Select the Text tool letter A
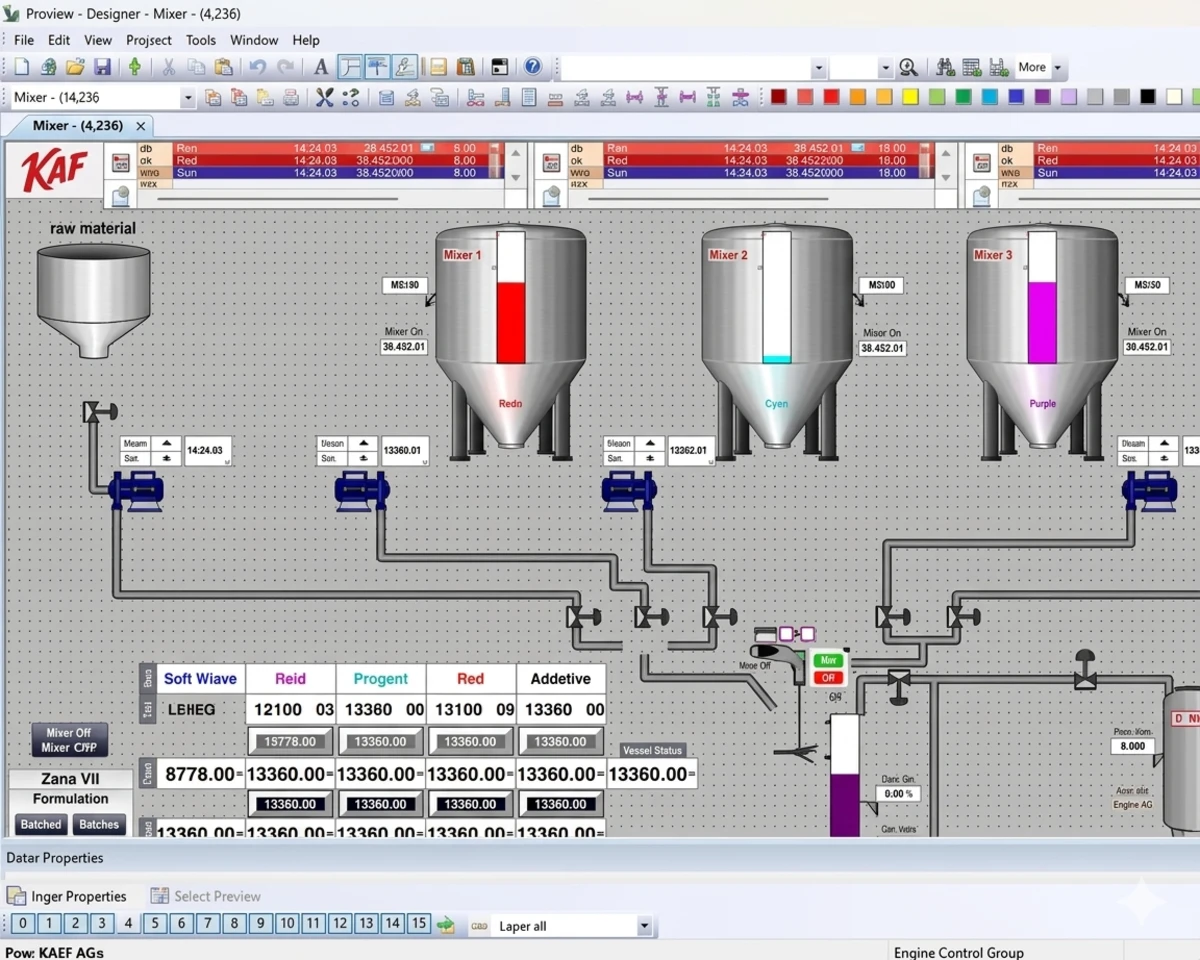 tap(321, 67)
